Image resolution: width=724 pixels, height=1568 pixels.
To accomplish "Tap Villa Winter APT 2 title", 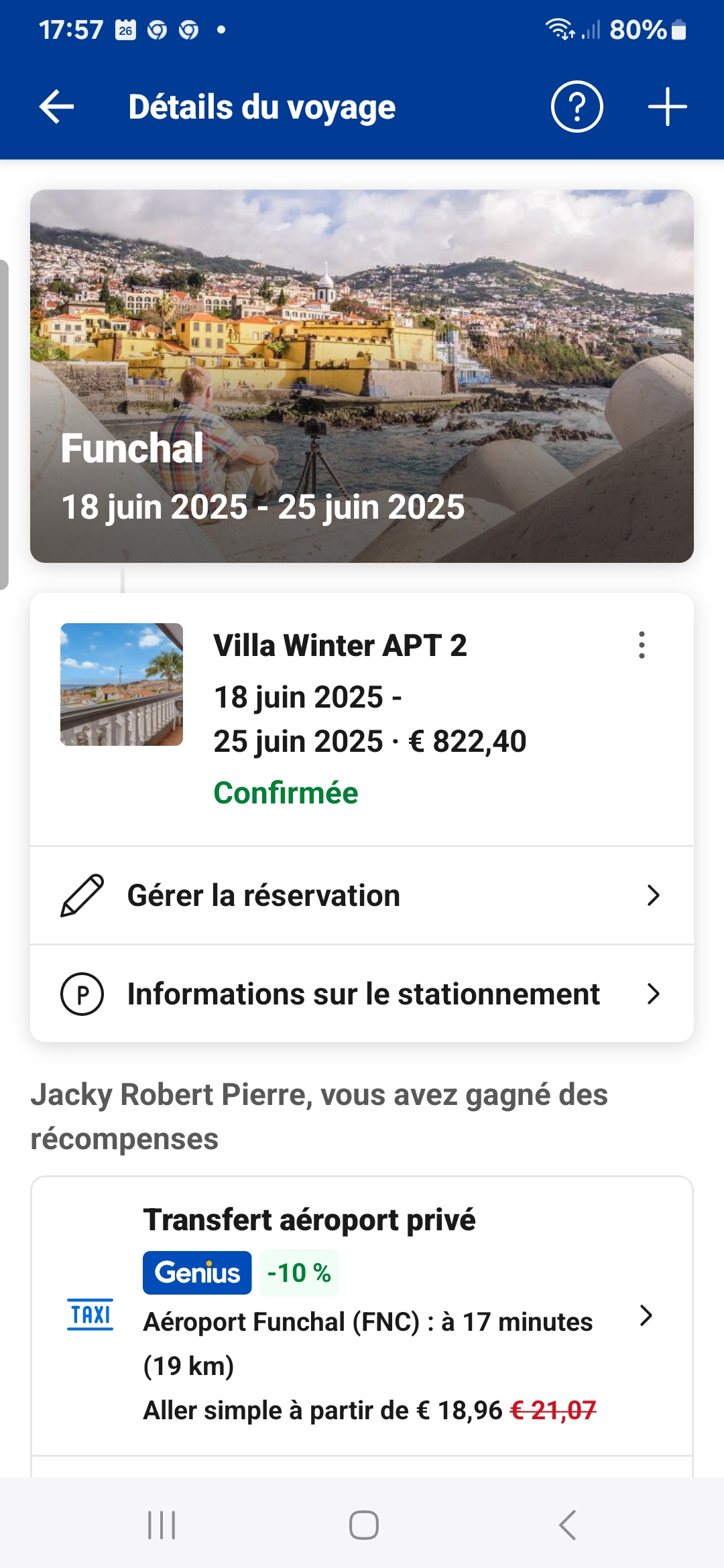I will tap(340, 646).
